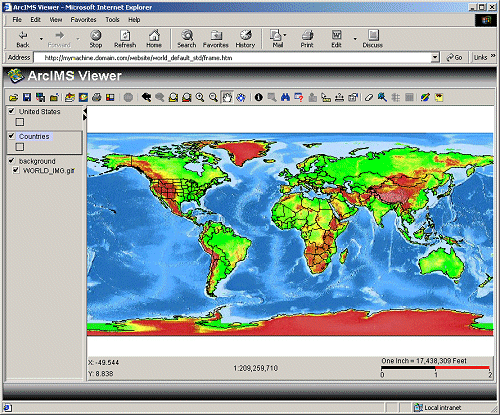Open the Tools menu
500x415 pixels.
(112, 20)
